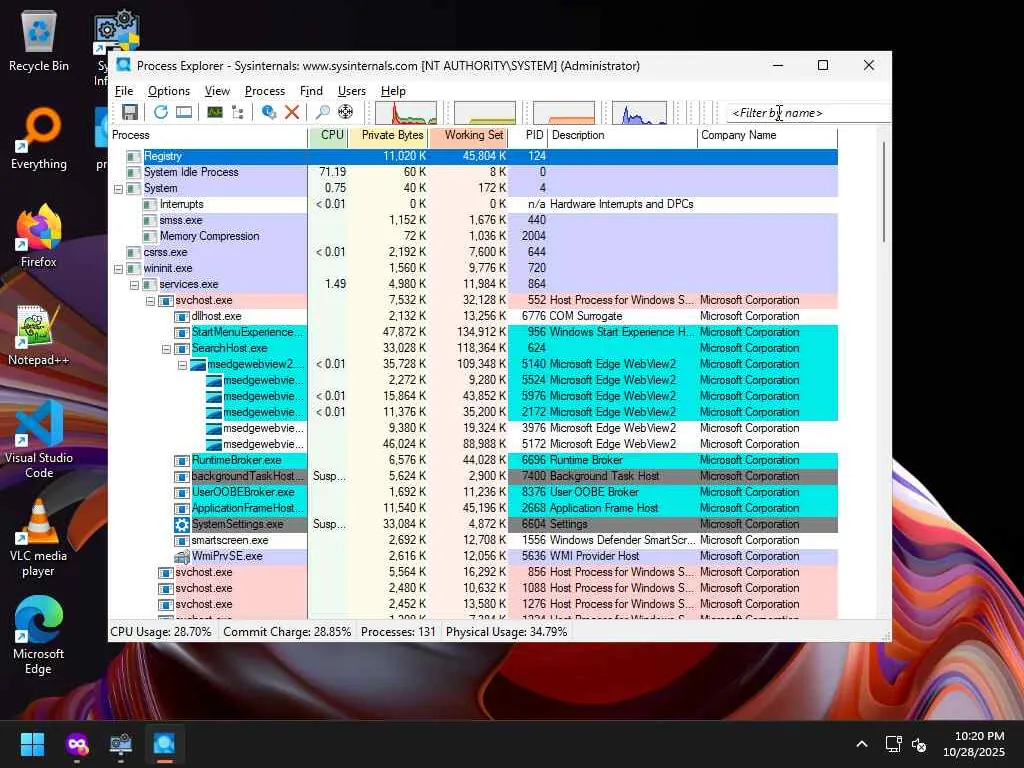Click Process Explorer taskbar icon

click(164, 744)
